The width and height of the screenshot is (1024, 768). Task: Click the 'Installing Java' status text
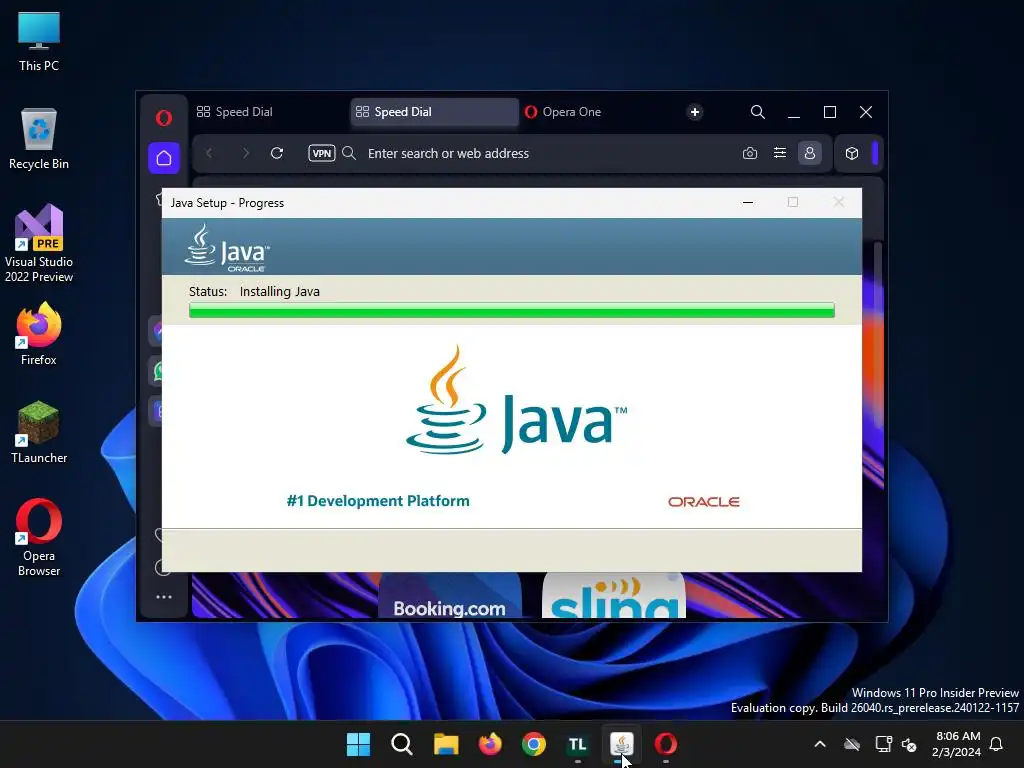pos(280,291)
